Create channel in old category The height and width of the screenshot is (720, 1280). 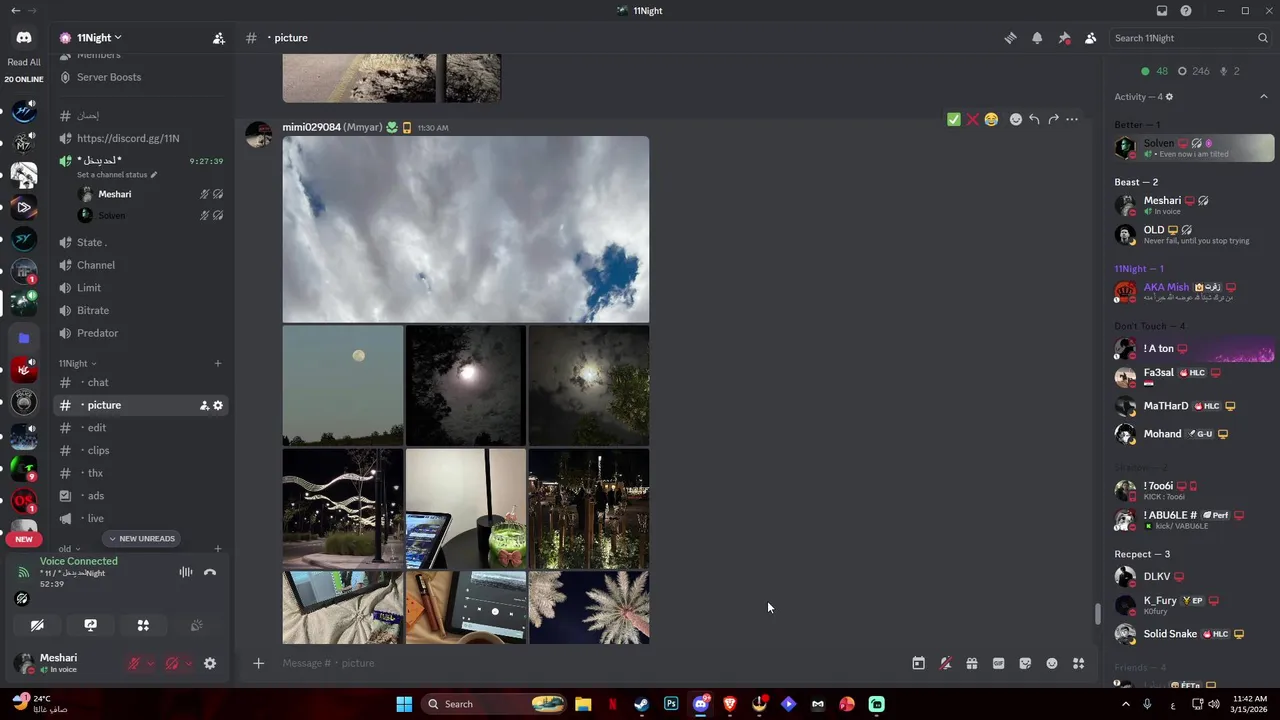coord(218,549)
